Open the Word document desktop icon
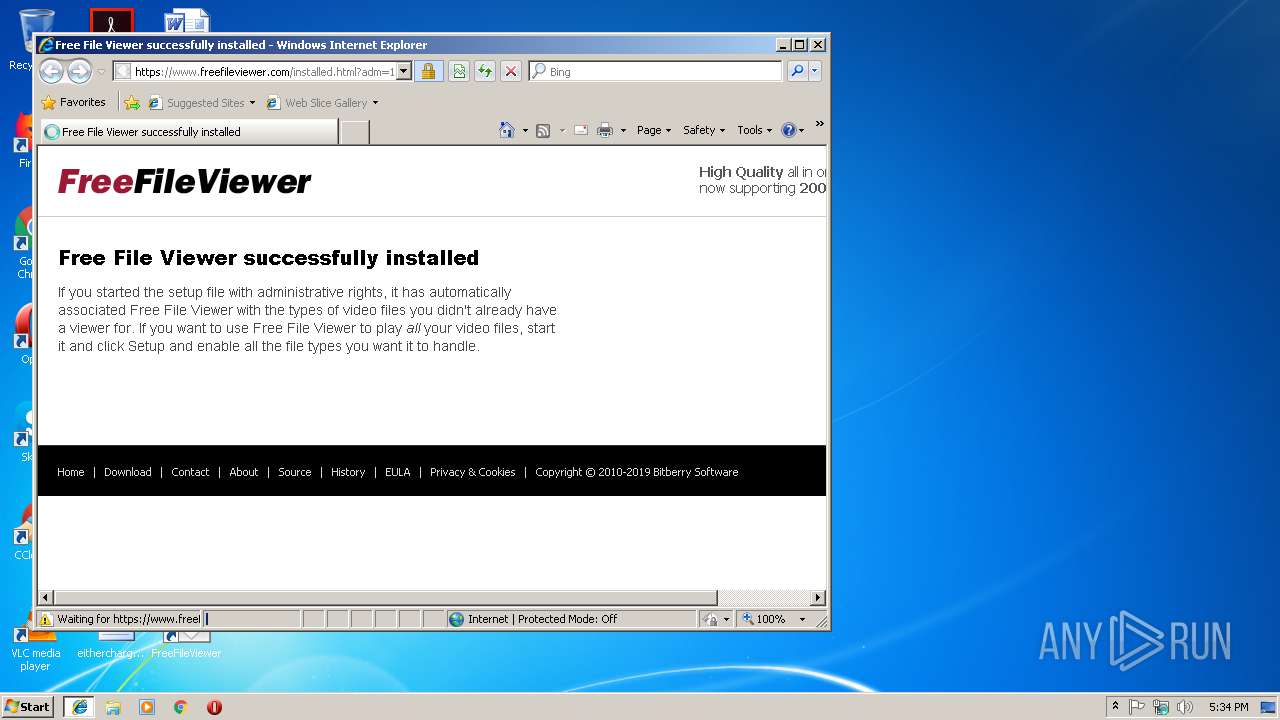The width and height of the screenshot is (1280, 720). tap(187, 21)
